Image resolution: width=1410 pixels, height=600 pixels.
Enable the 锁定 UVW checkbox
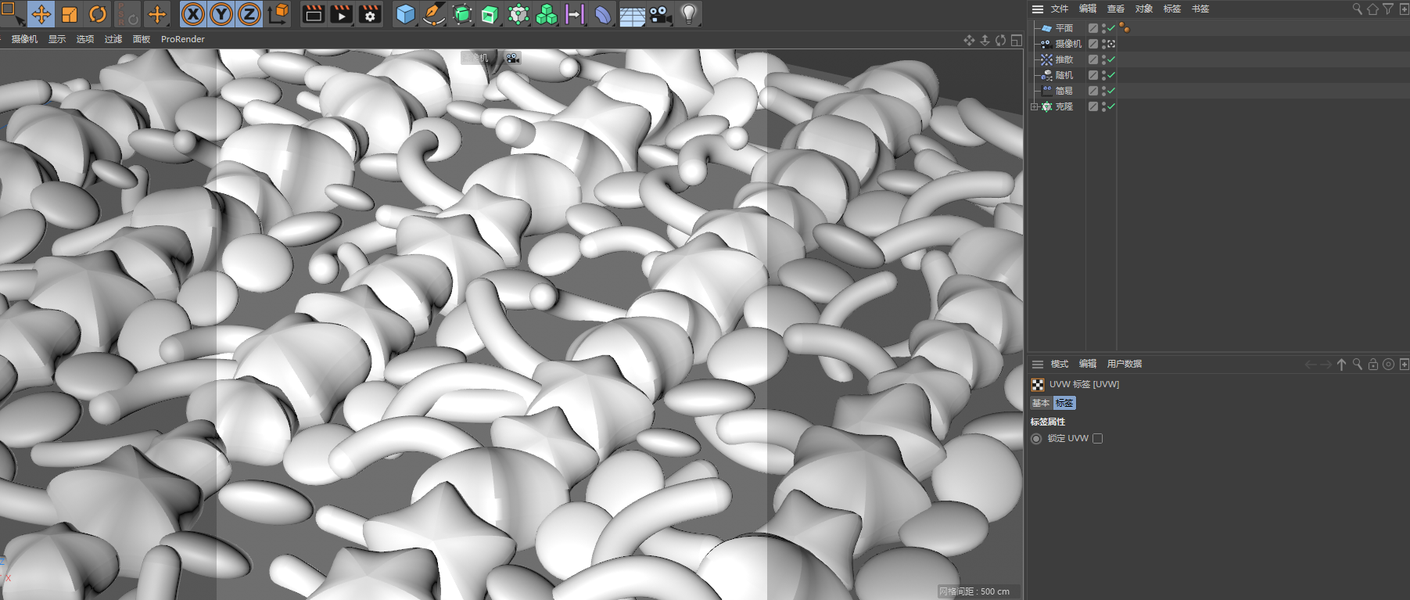pos(1097,438)
